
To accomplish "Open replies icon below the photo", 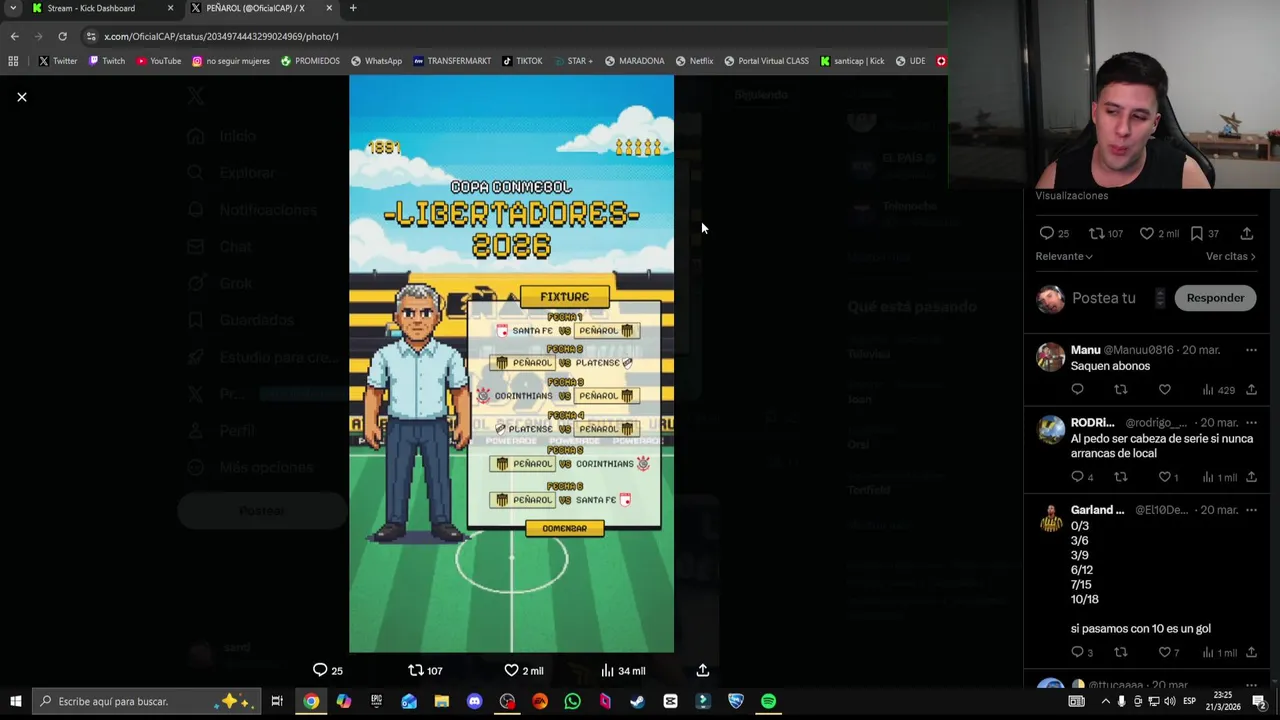I will coord(320,670).
